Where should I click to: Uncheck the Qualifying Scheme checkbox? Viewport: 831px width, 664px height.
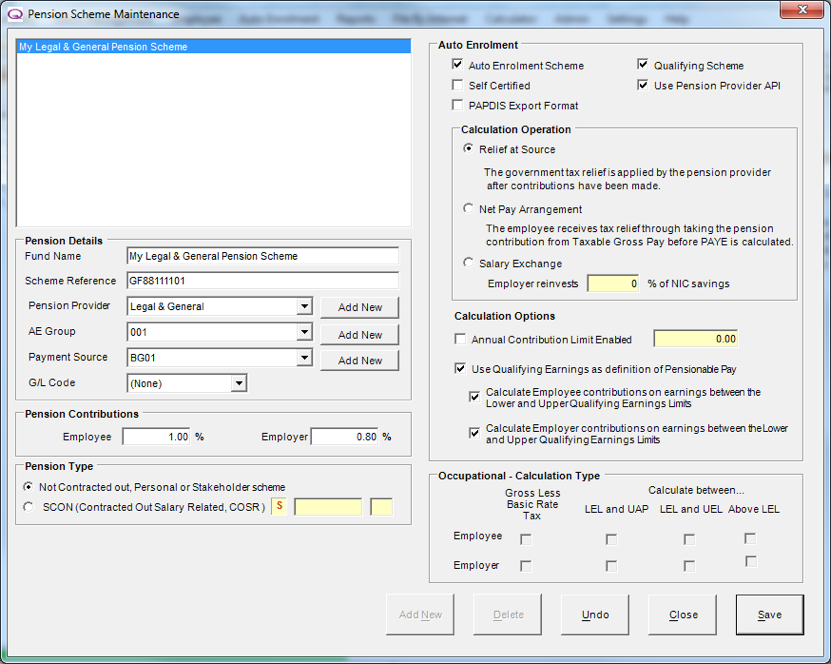[x=644, y=64]
